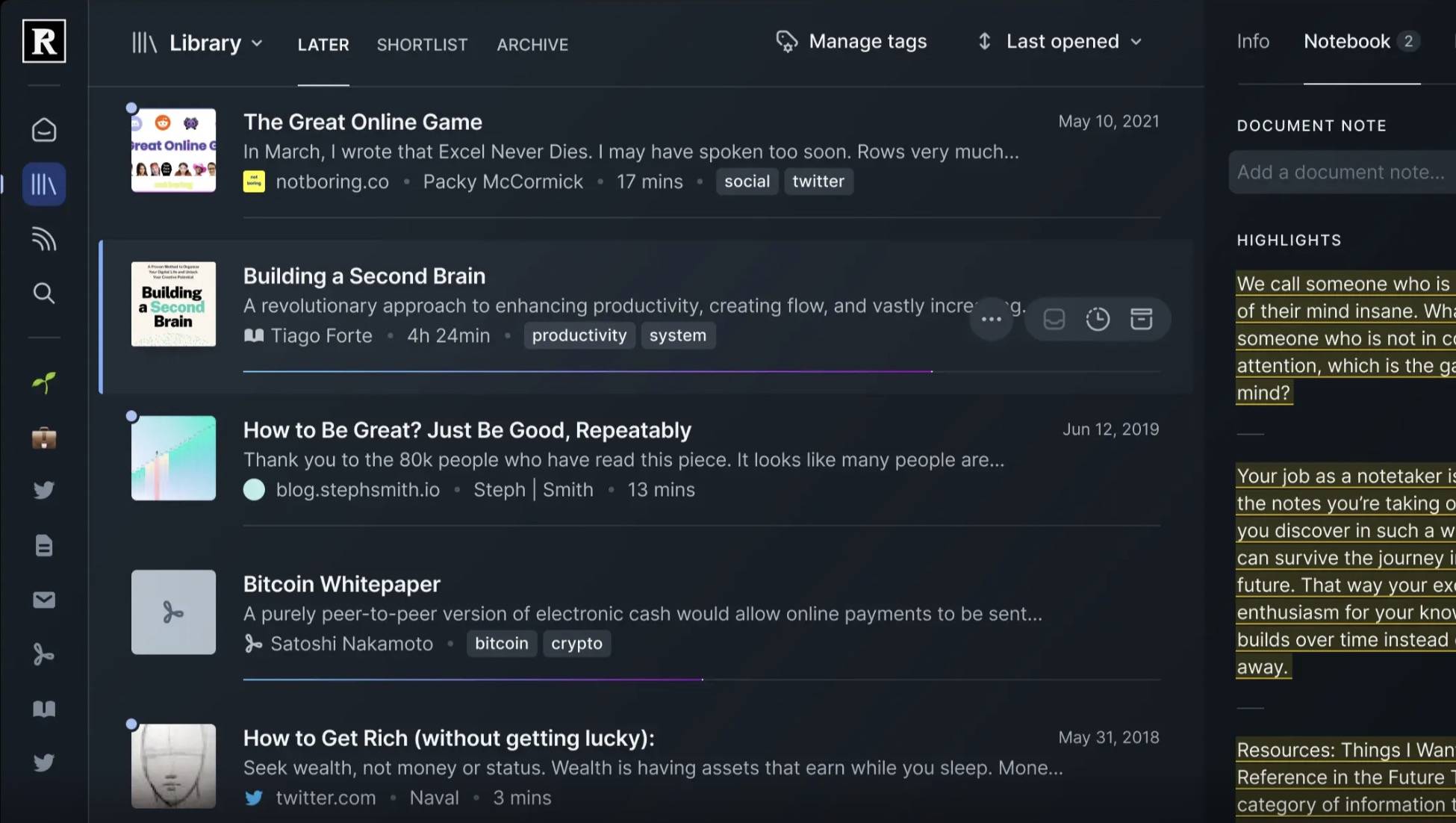Open the green sprout sidebar view
The width and height of the screenshot is (1456, 823).
44,383
